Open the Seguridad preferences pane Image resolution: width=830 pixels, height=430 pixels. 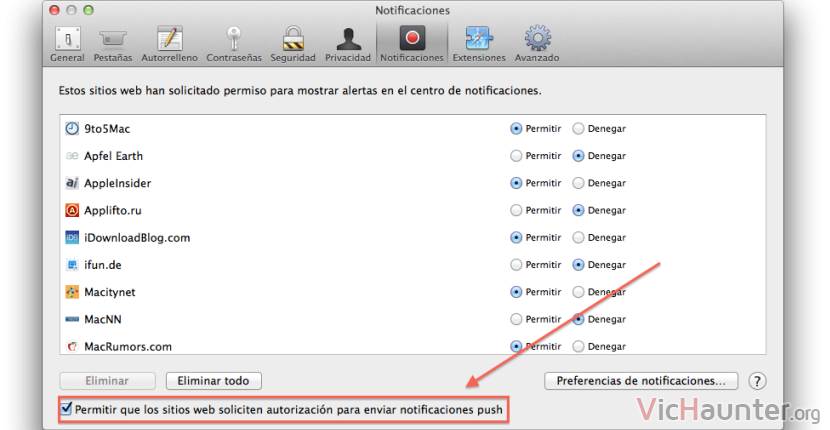(x=293, y=44)
